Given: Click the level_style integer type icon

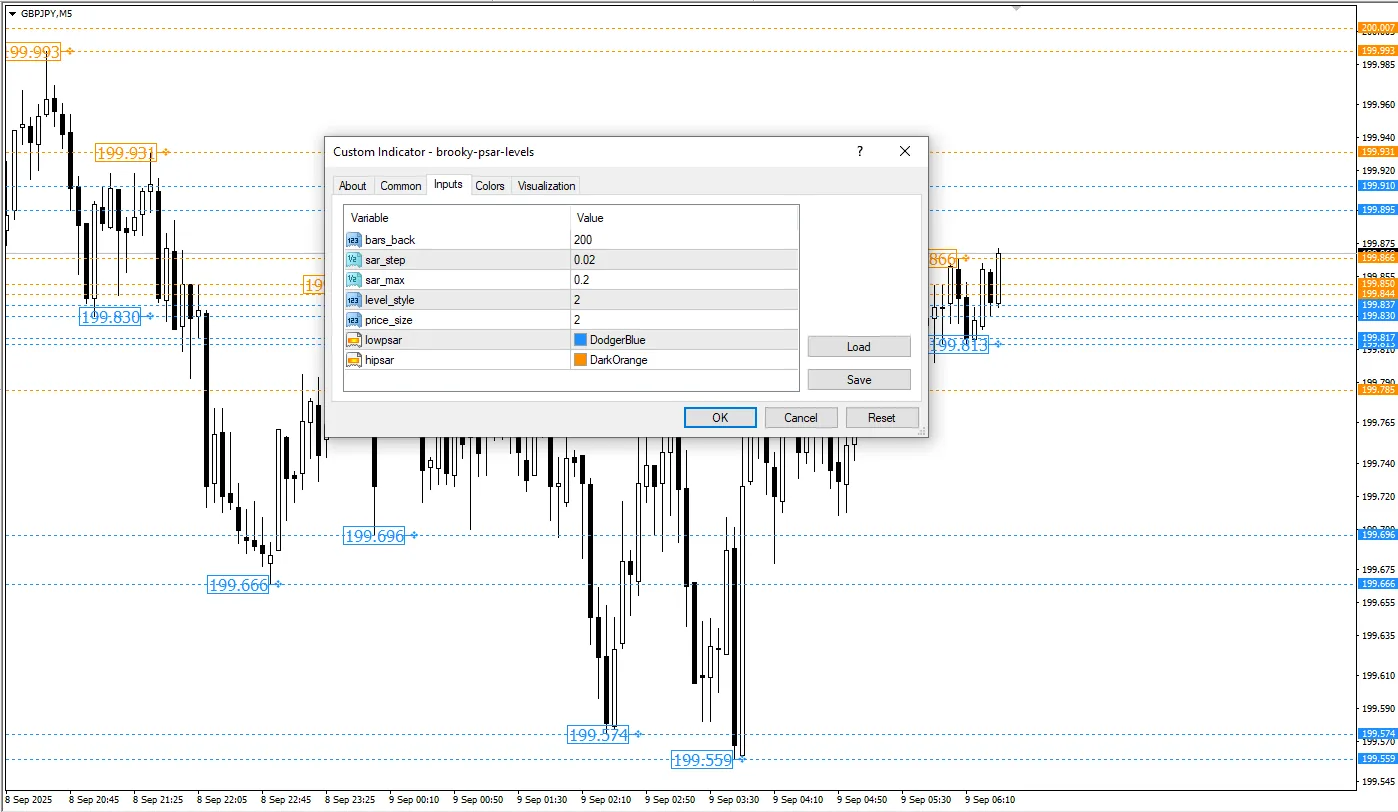Looking at the screenshot, I should click(354, 300).
